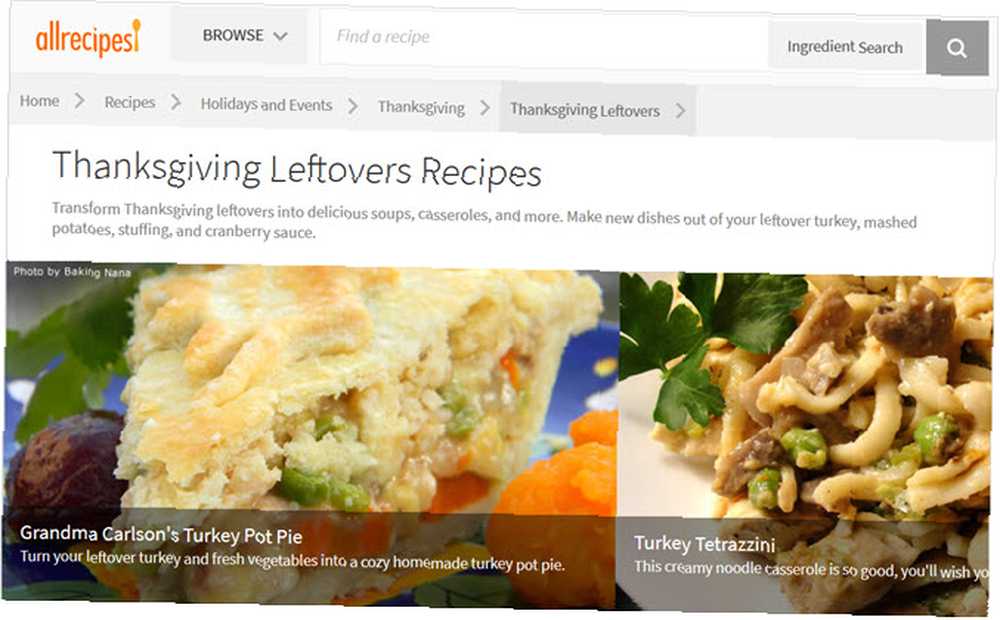The width and height of the screenshot is (1000, 620).
Task: Navigate to Holidays and Events breadcrumb
Action: (267, 105)
